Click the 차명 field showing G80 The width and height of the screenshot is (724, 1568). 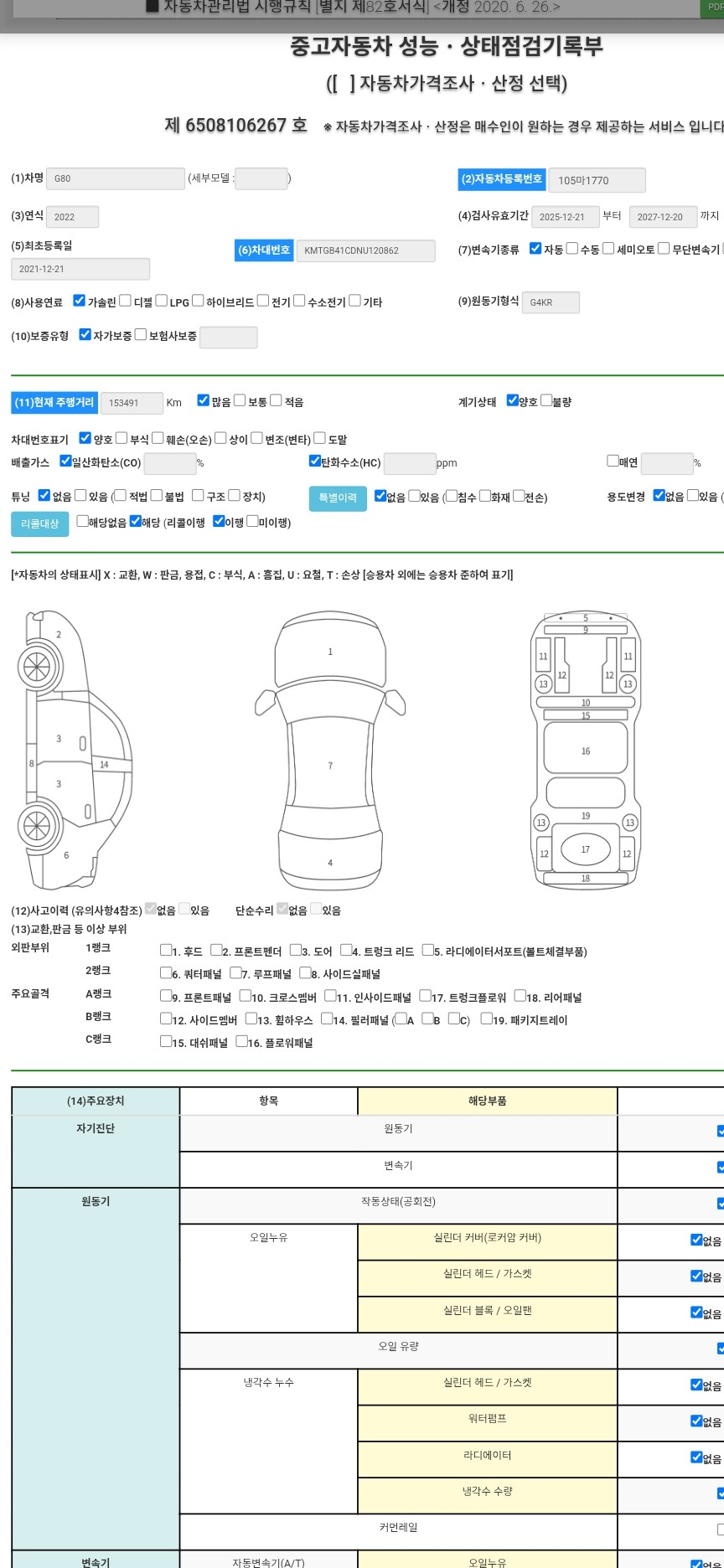pyautogui.click(x=115, y=178)
